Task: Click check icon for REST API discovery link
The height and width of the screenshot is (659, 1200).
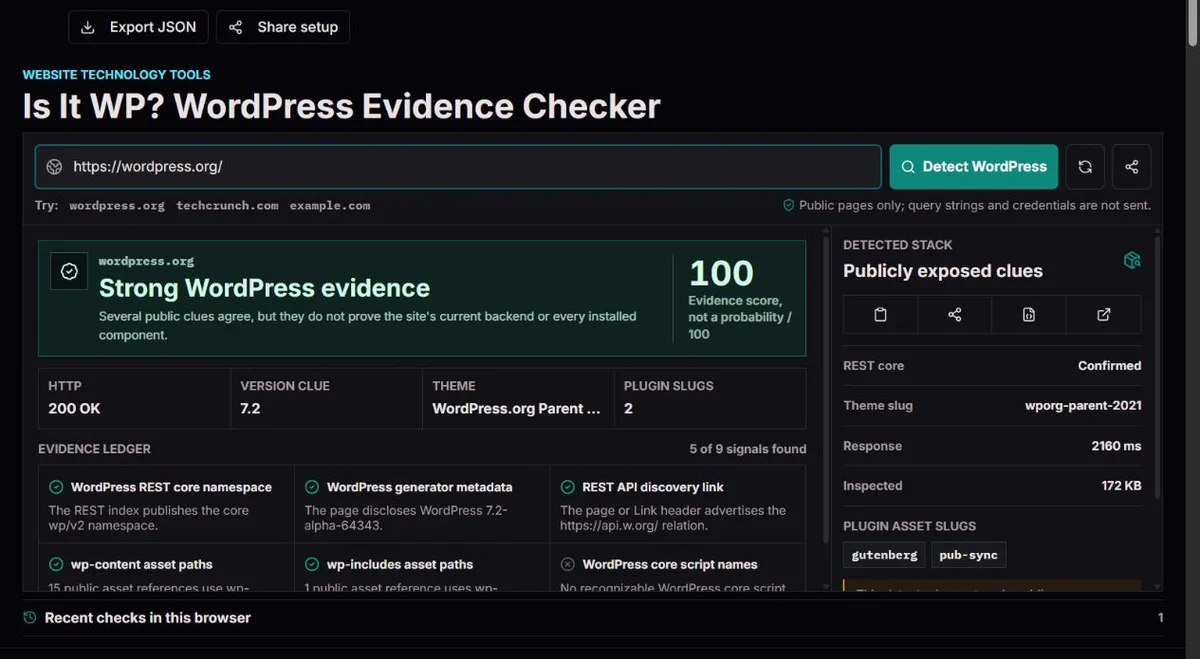Action: click(568, 487)
